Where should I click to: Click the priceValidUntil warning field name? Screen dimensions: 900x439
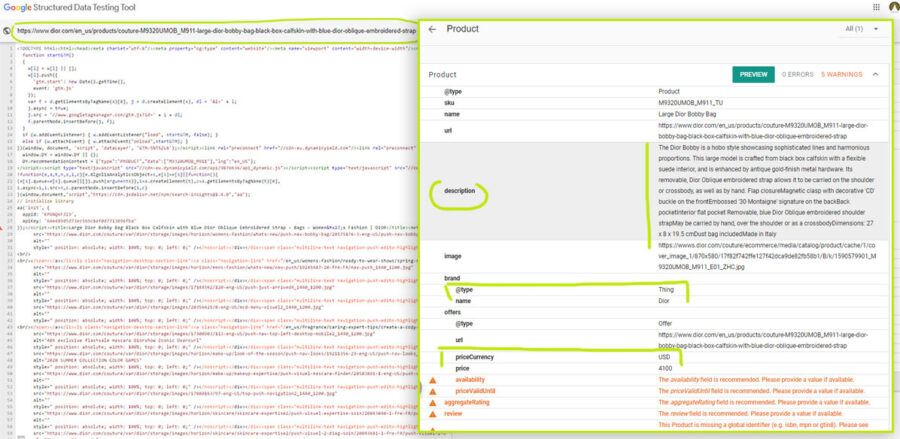click(x=475, y=391)
